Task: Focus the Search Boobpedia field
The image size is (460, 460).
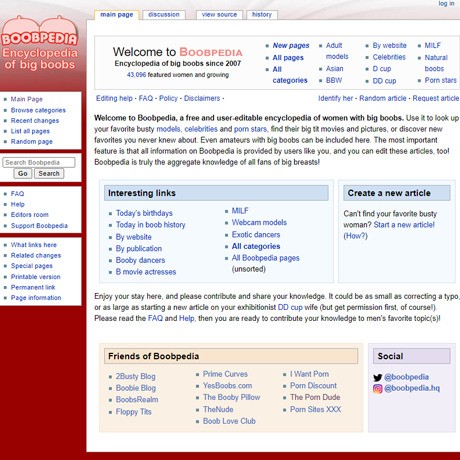Action: pyautogui.click(x=39, y=162)
